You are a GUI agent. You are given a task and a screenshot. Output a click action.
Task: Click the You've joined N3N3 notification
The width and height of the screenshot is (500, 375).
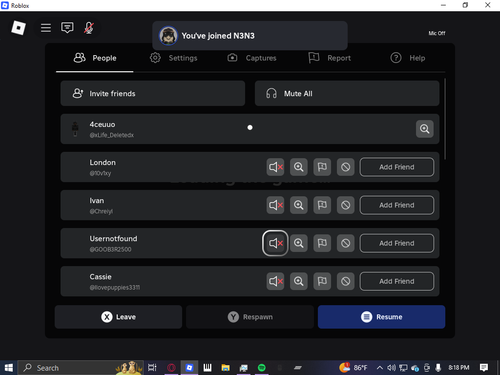pyautogui.click(x=250, y=36)
